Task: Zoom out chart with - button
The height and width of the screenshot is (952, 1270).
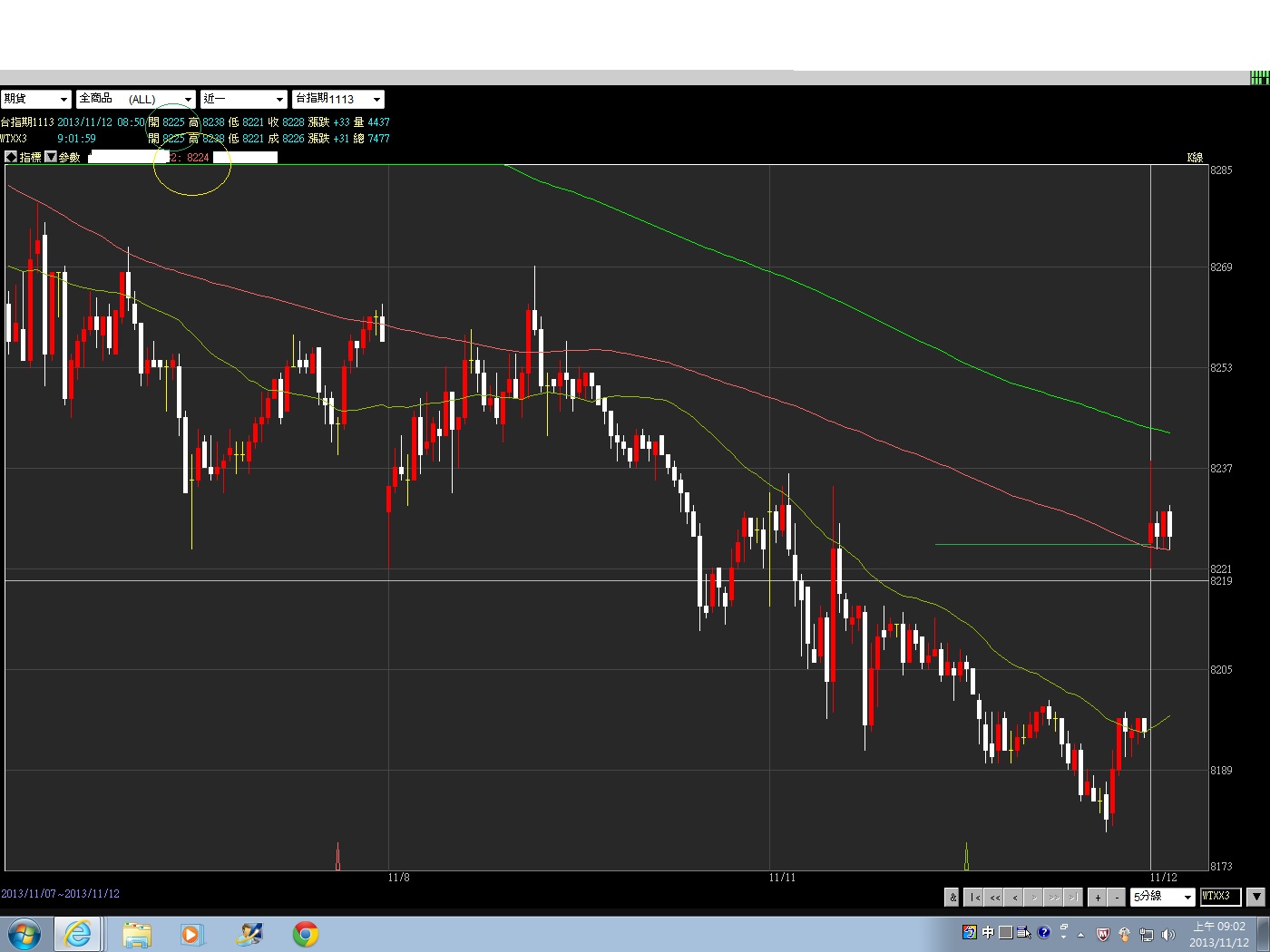Action: [1118, 897]
